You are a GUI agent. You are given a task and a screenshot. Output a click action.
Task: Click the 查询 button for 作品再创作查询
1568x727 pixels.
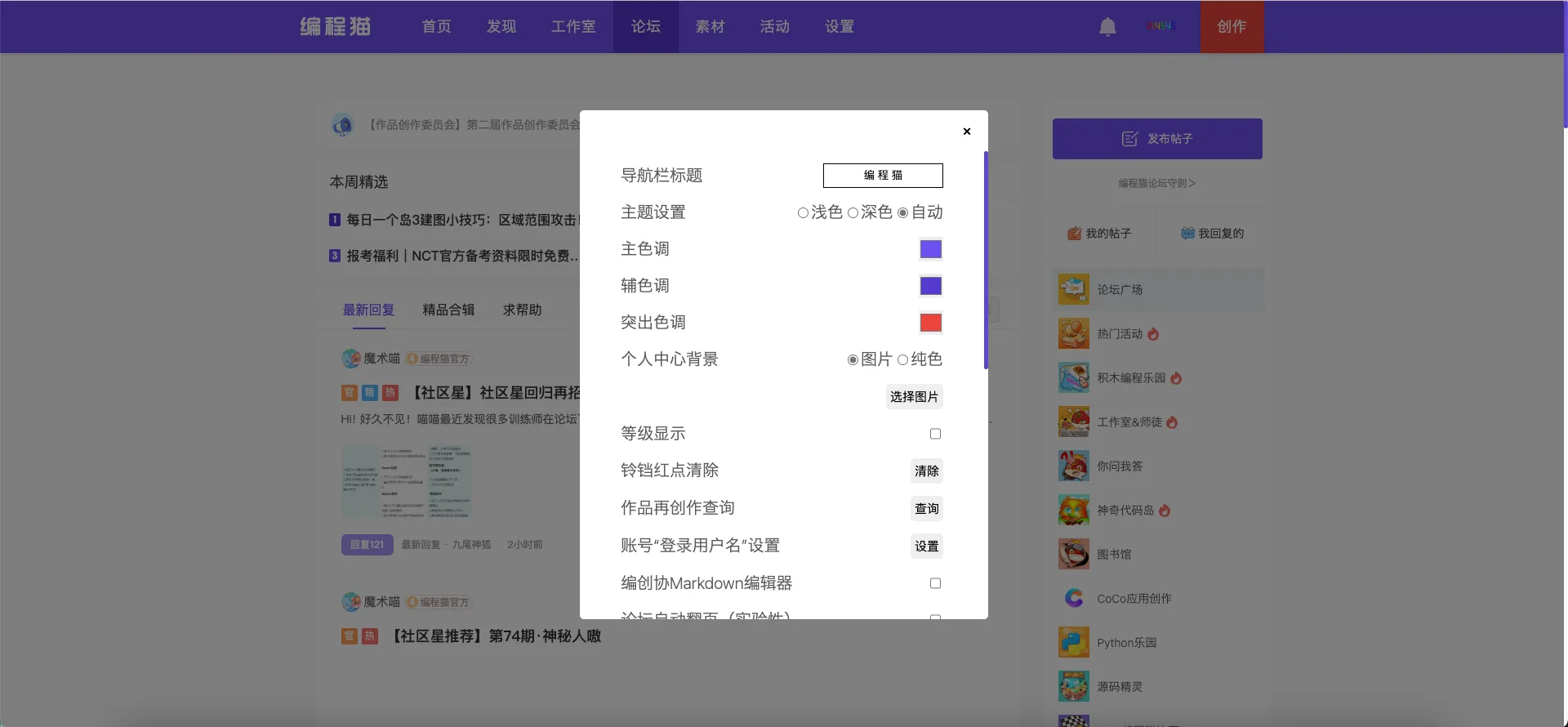(x=926, y=509)
